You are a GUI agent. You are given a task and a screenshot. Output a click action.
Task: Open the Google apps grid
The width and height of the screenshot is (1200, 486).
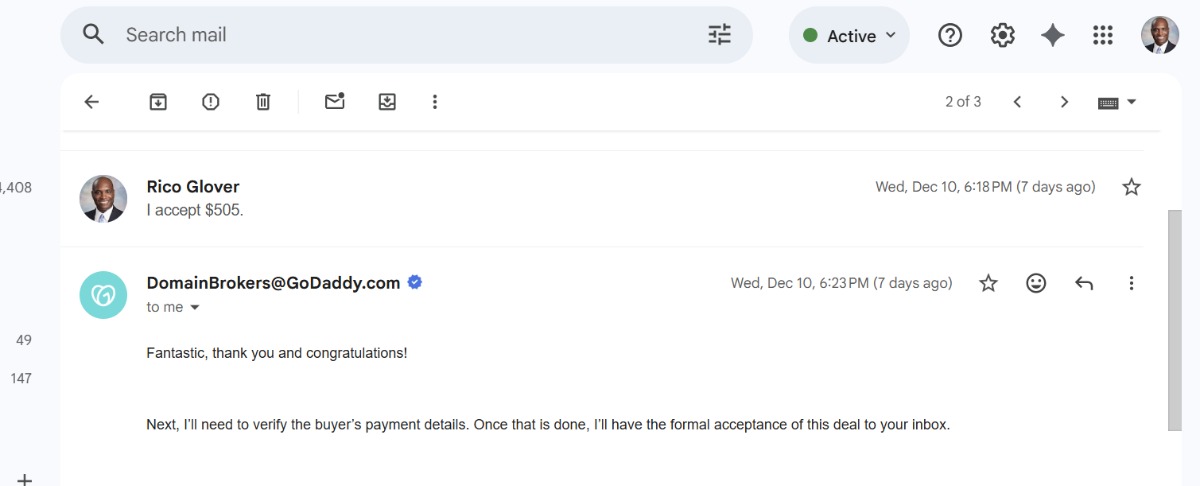tap(1103, 36)
